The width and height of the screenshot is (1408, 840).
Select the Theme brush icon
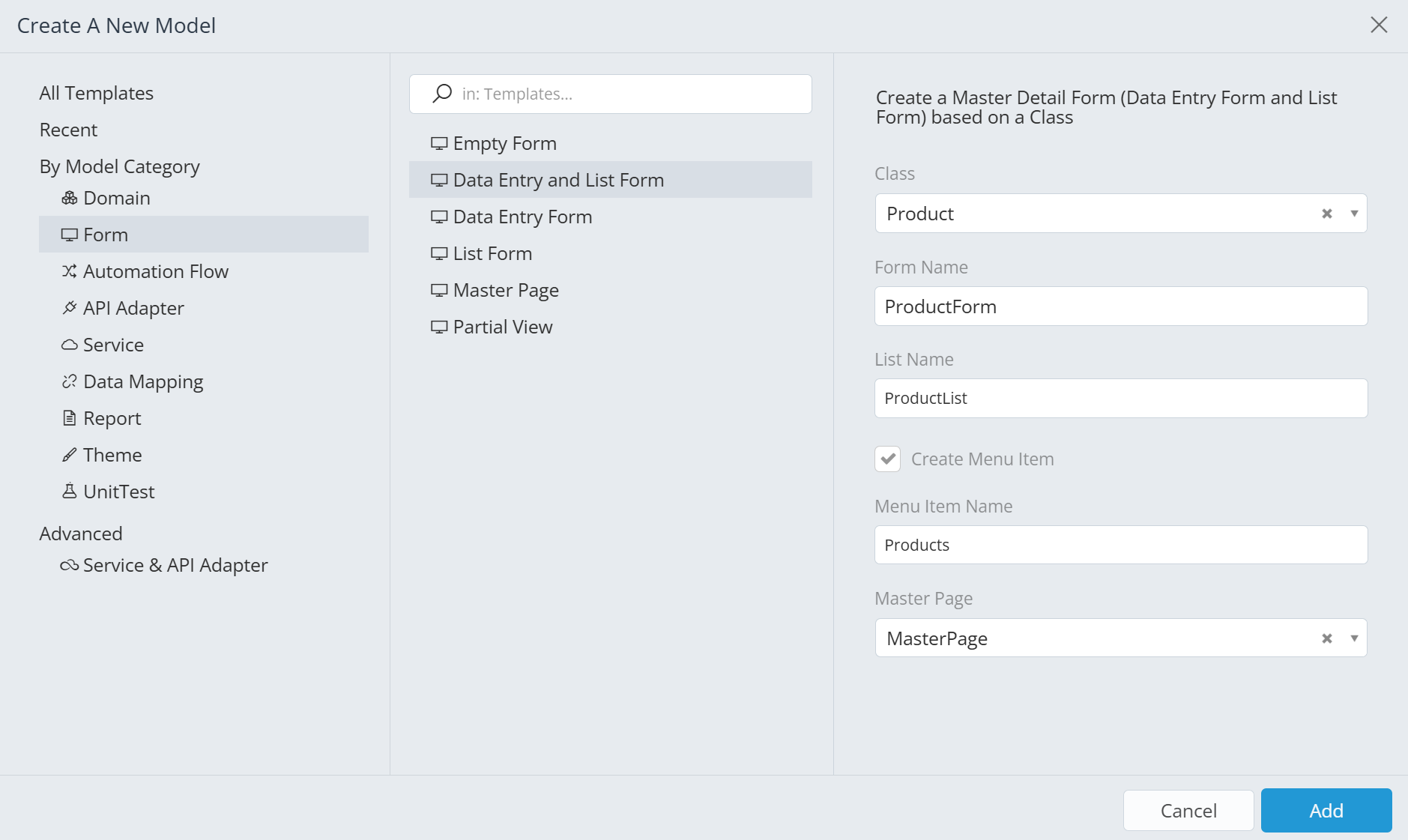pyautogui.click(x=70, y=455)
